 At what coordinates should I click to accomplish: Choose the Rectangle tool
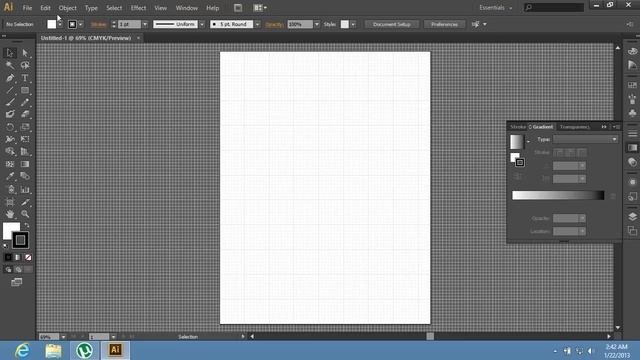25,90
